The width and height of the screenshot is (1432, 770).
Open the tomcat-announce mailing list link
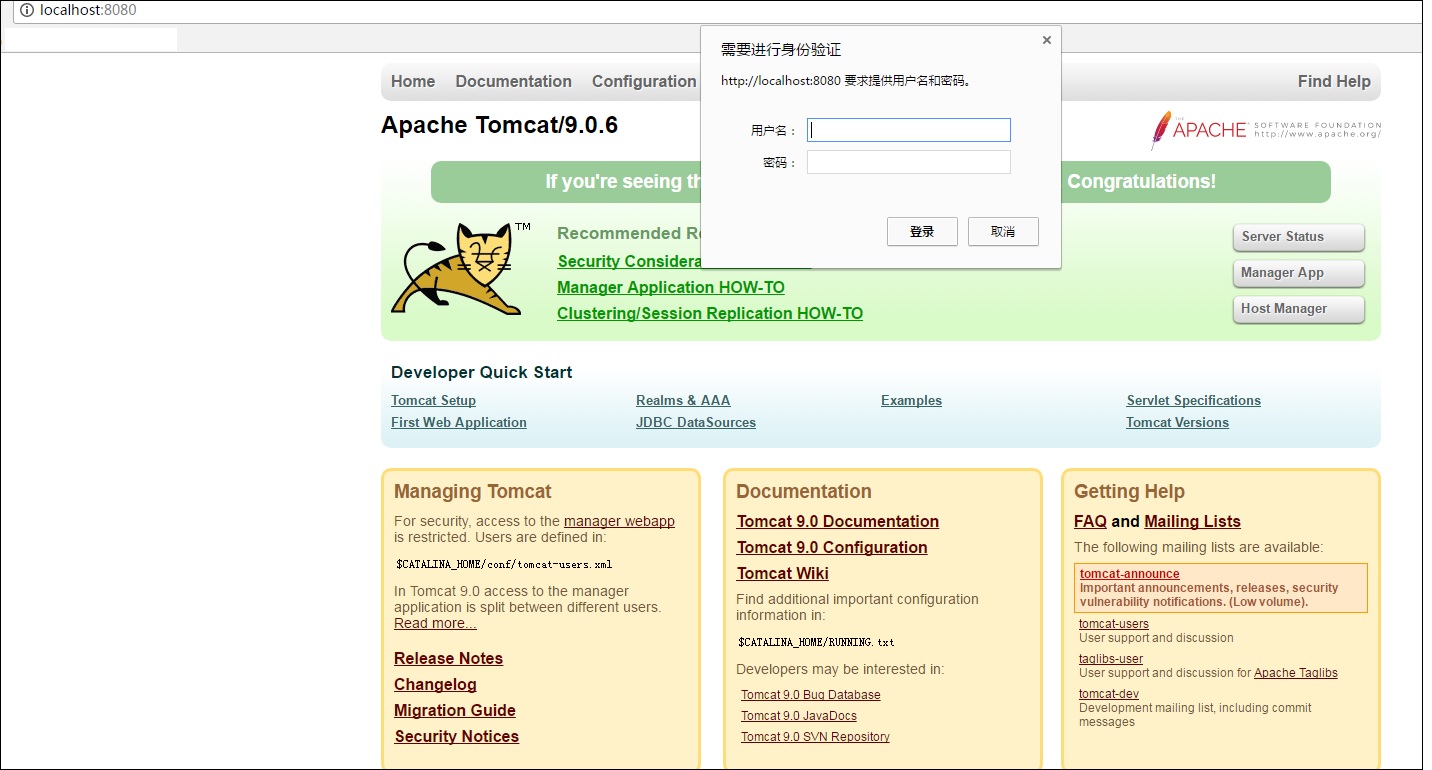(1130, 574)
